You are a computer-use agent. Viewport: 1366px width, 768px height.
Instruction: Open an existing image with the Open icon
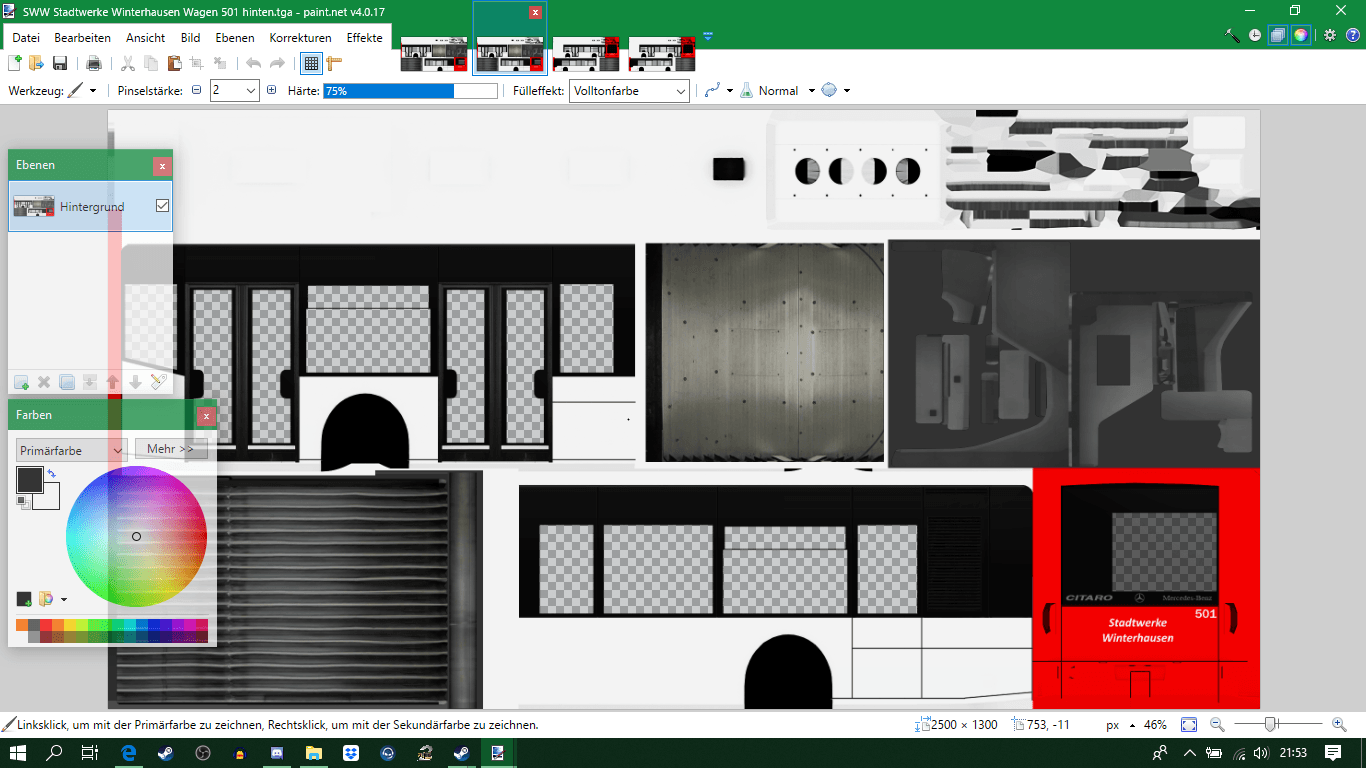coord(37,63)
